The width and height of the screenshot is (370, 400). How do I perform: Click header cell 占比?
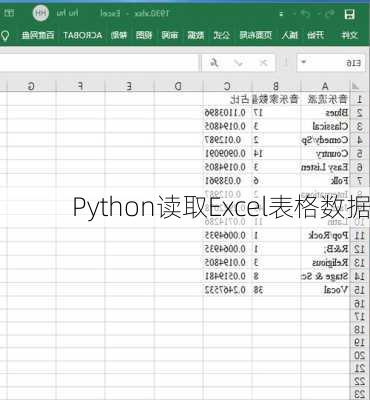(227, 99)
